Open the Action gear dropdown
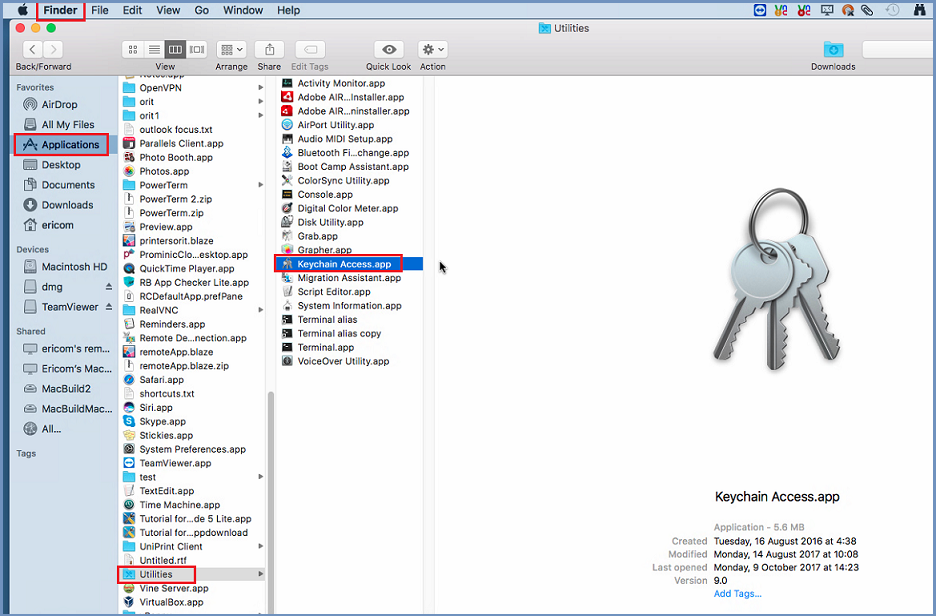Image resolution: width=936 pixels, height=616 pixels. (433, 50)
